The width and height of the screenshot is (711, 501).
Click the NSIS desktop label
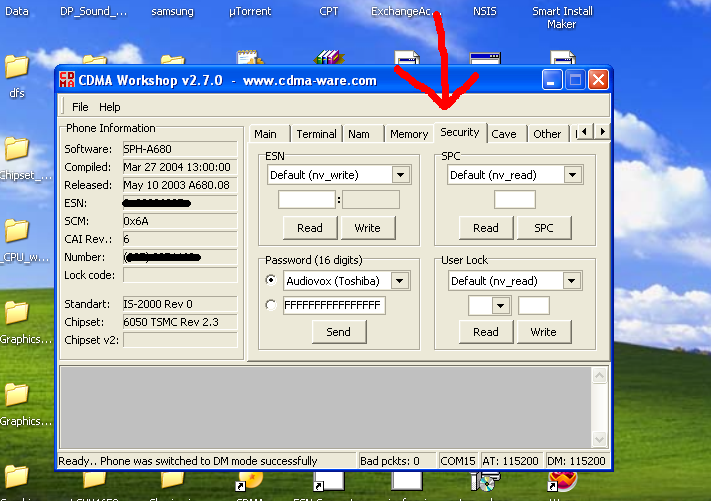485,11
